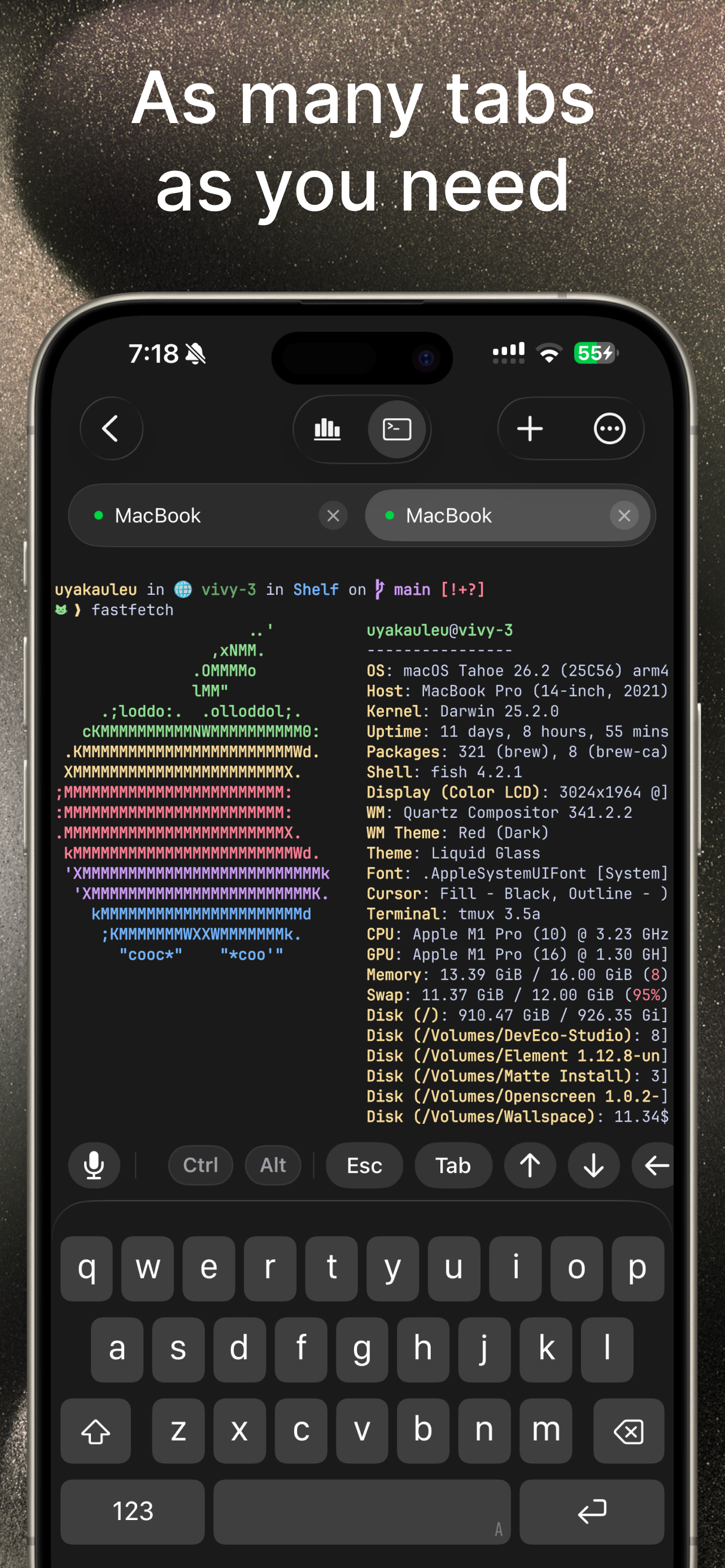This screenshot has height=1568, width=725.
Task: Tap the f key
Action: (301, 1350)
